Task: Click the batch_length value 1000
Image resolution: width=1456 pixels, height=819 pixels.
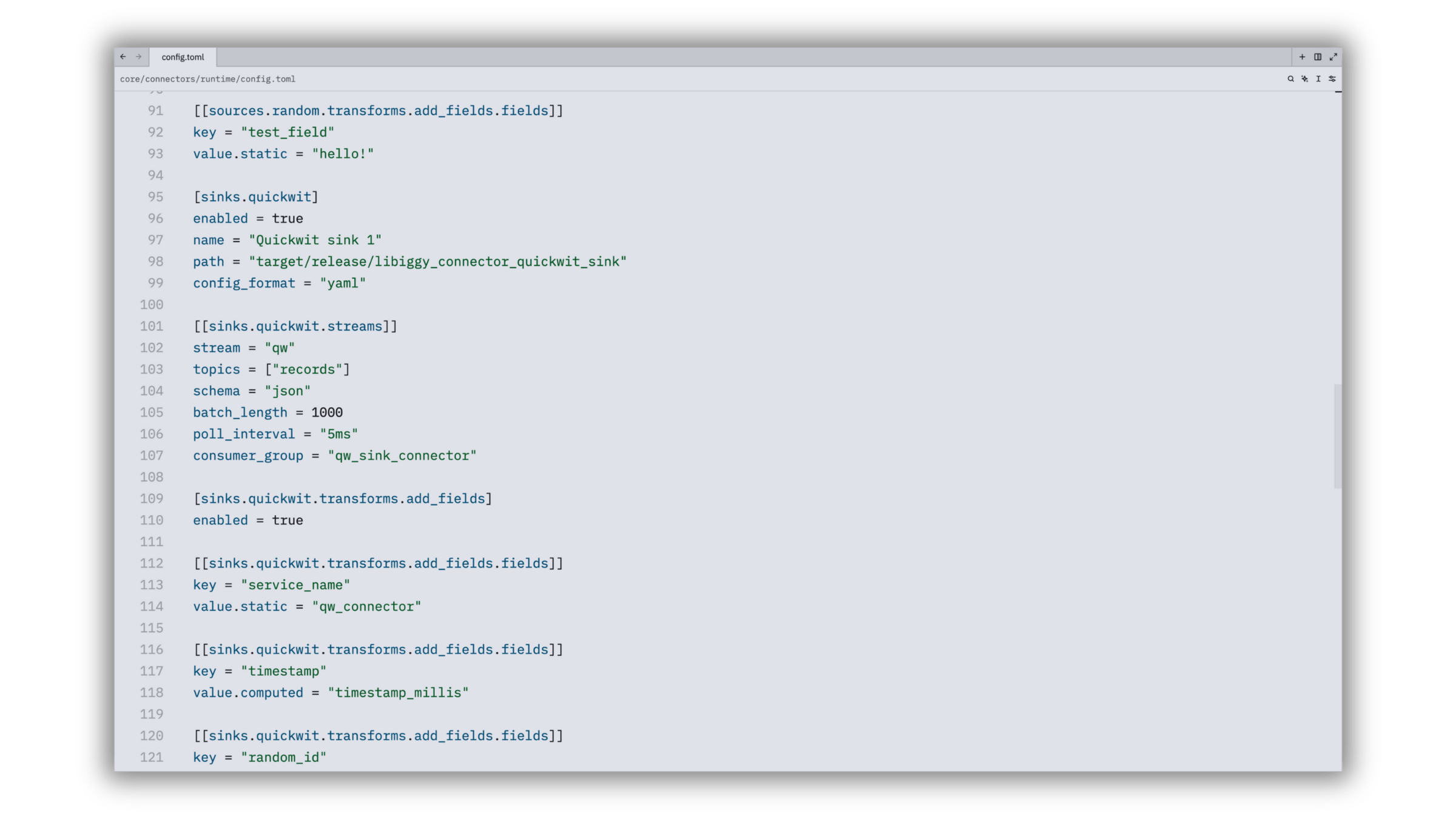Action: 327,413
